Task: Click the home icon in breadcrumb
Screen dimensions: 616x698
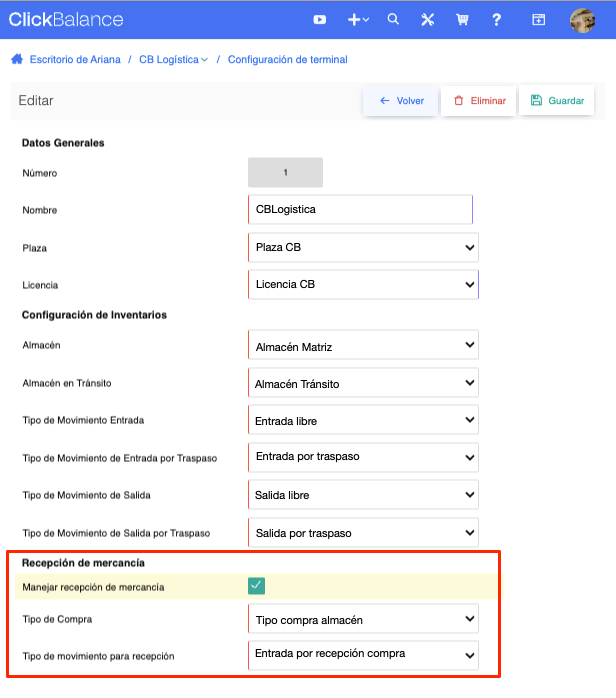Action: pos(17,59)
